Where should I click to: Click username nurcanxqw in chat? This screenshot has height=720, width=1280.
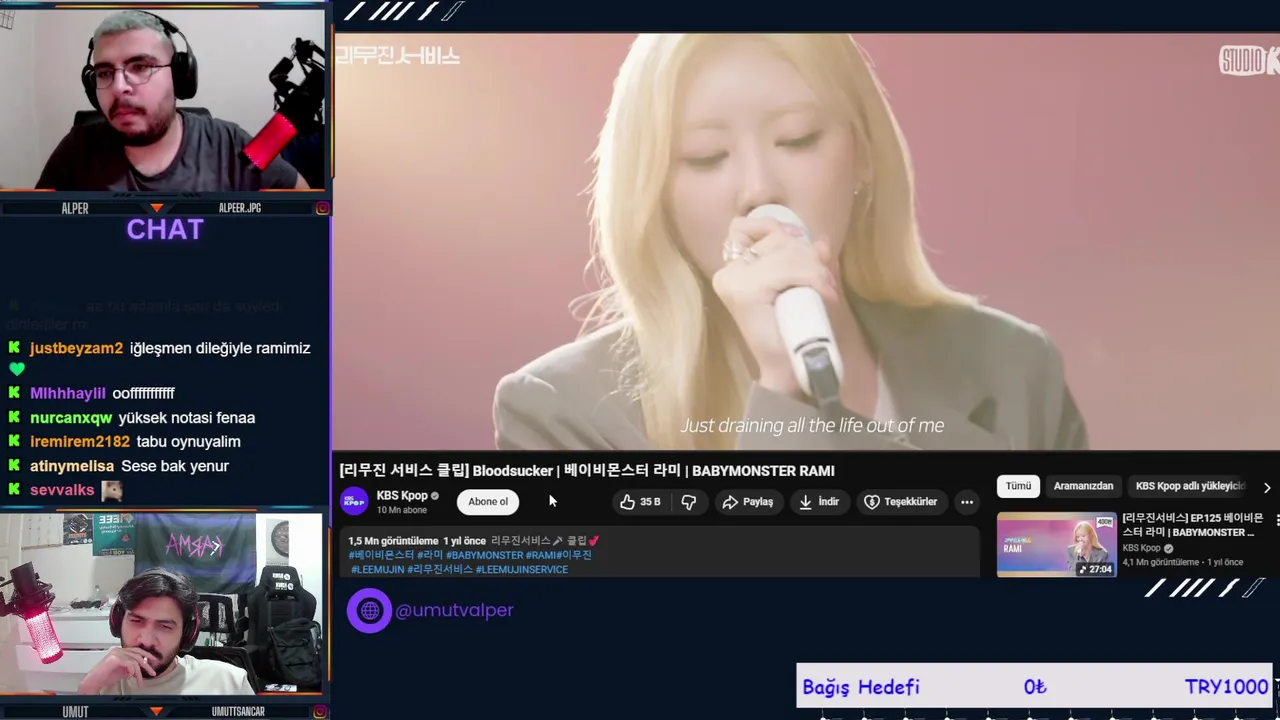tap(71, 418)
